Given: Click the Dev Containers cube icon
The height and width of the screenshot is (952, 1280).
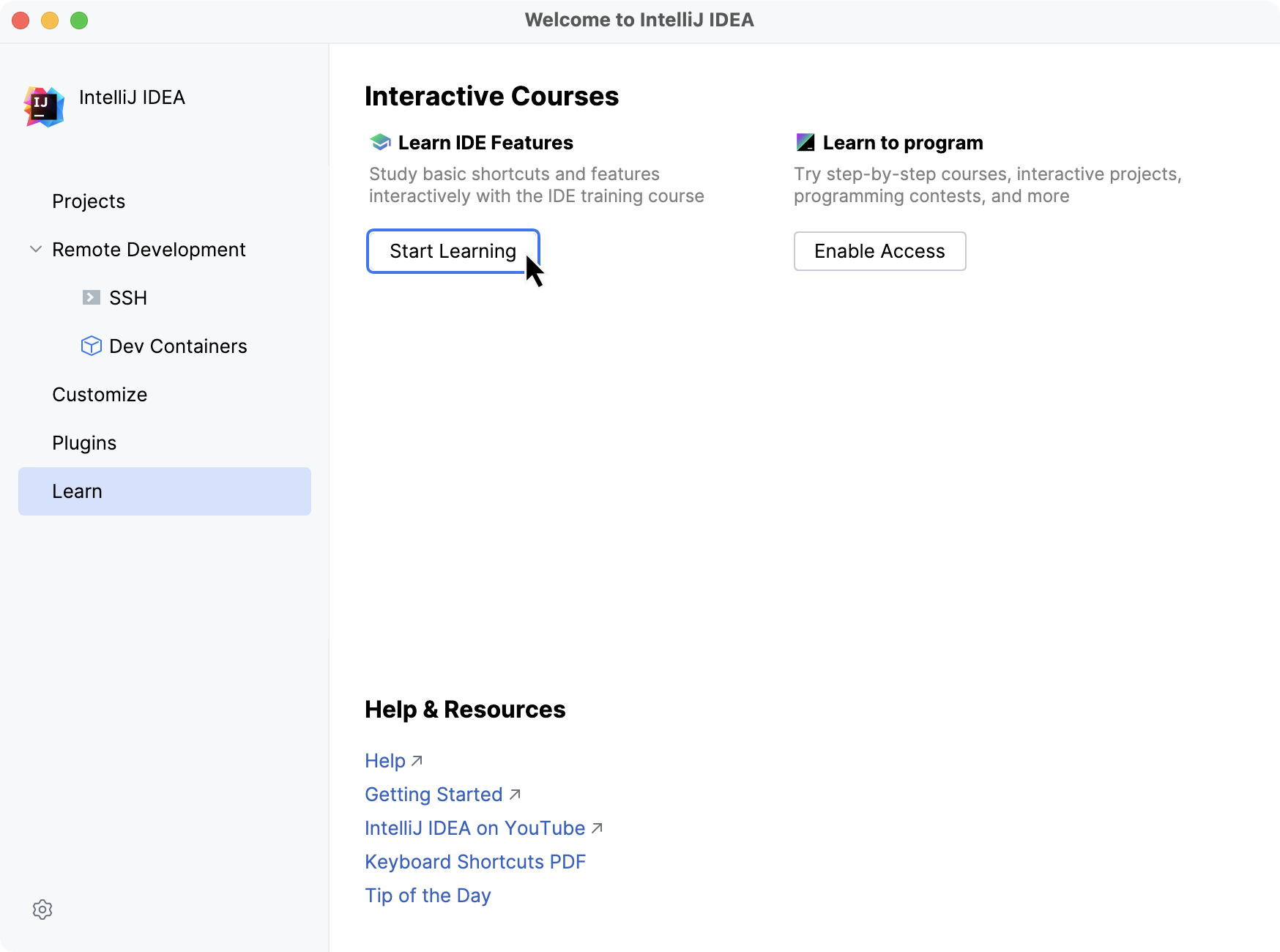Looking at the screenshot, I should [92, 346].
